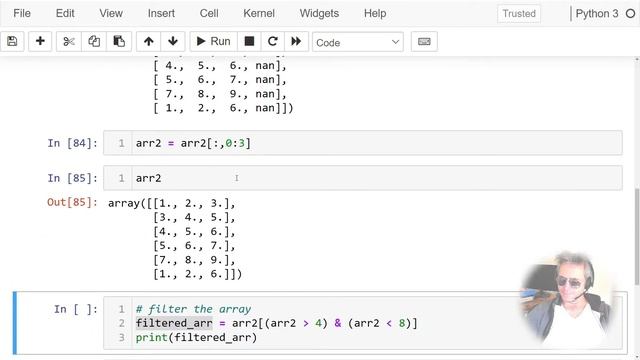Click the nan row [ 4., 5., 6., nan]
640x360 pixels.
coord(220,65)
